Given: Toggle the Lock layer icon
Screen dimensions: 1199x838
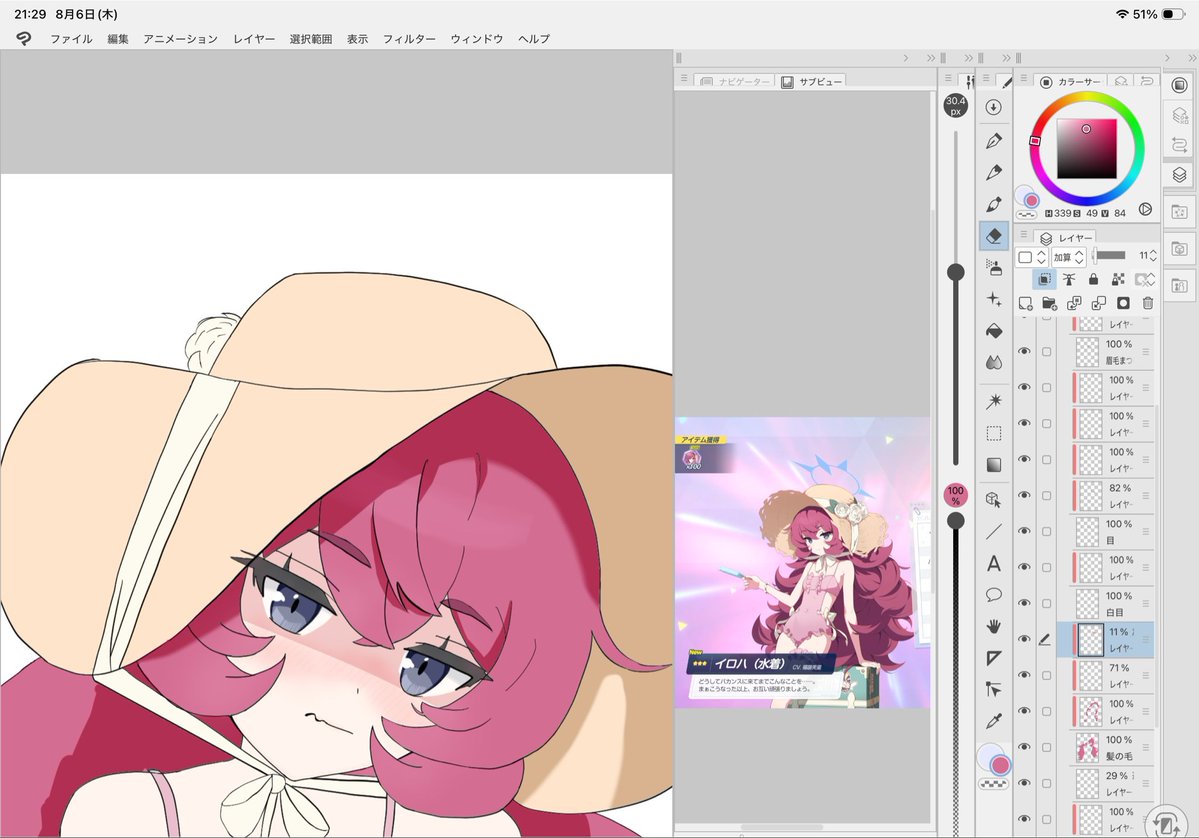Looking at the screenshot, I should pos(1093,279).
